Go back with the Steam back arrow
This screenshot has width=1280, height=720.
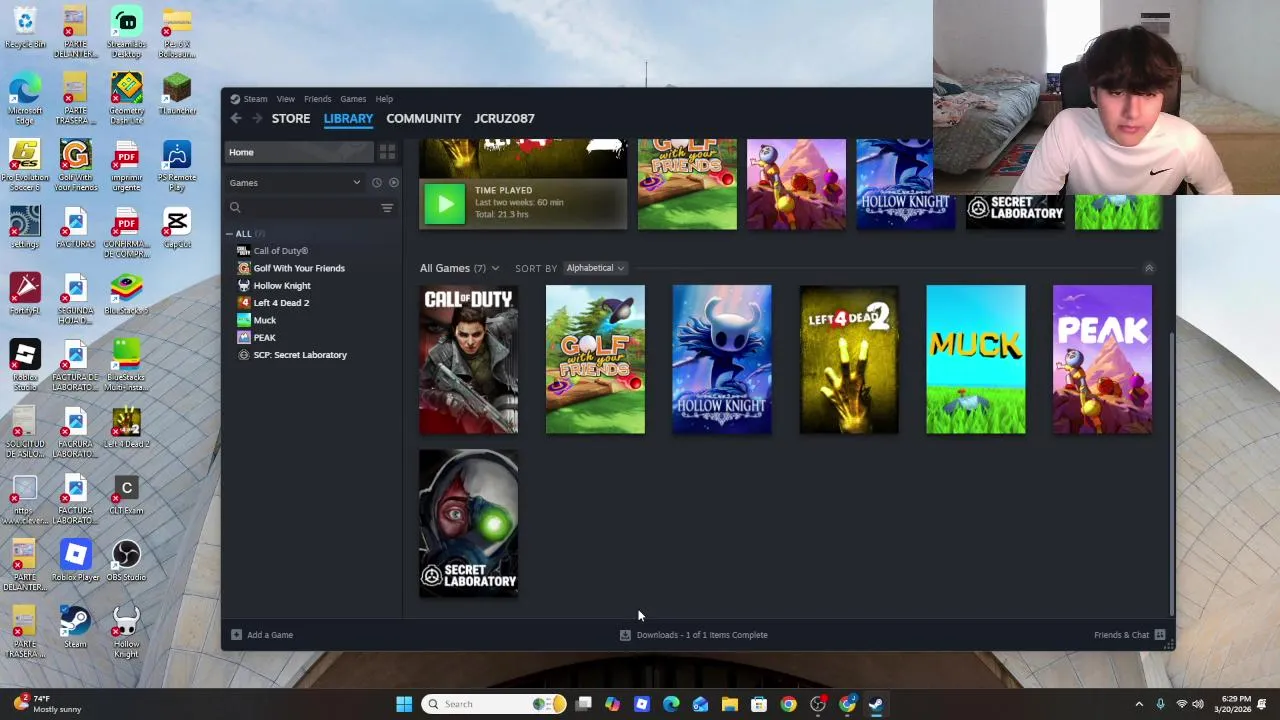[236, 118]
